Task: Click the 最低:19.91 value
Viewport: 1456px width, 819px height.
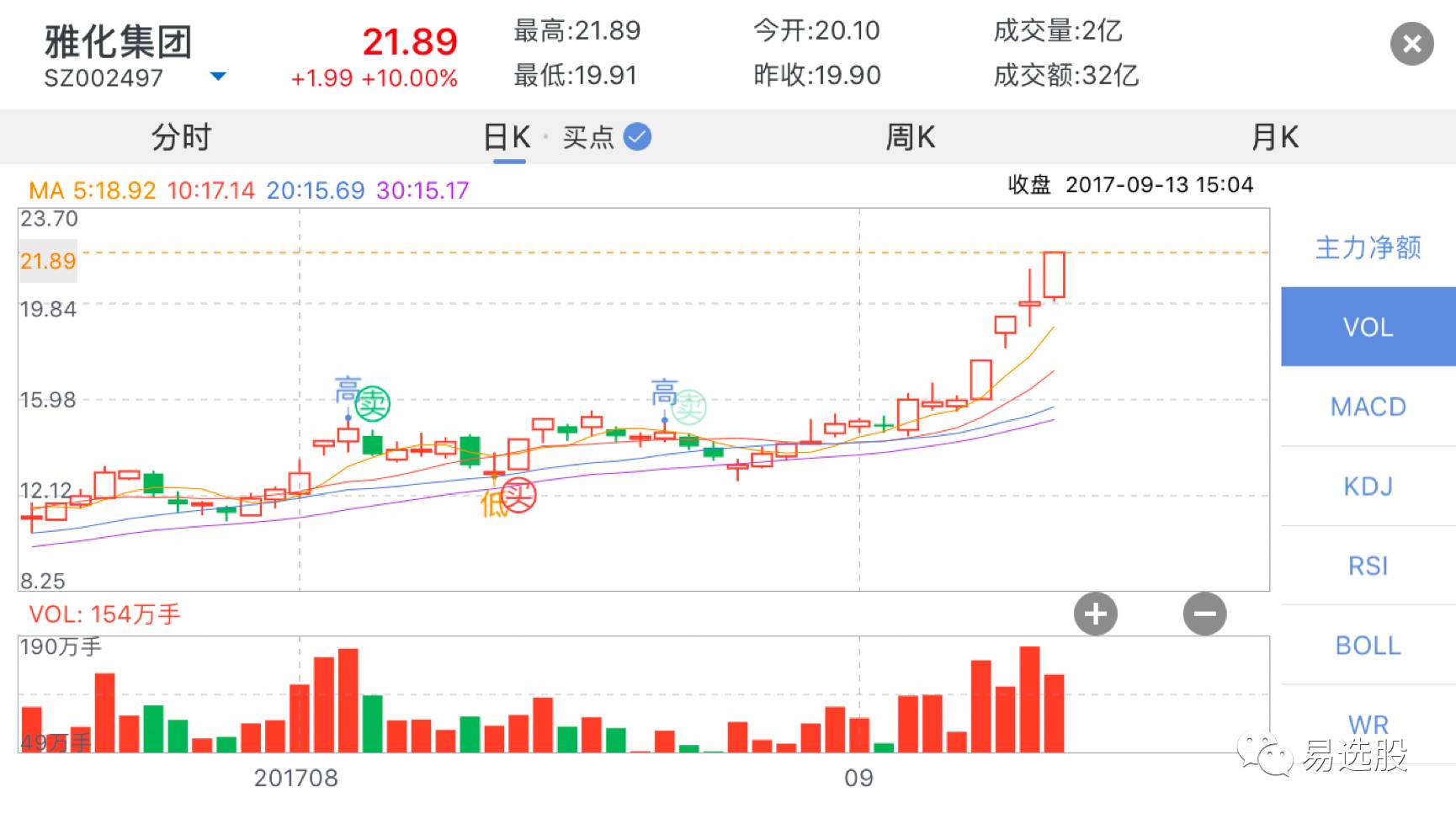Action: (x=576, y=75)
